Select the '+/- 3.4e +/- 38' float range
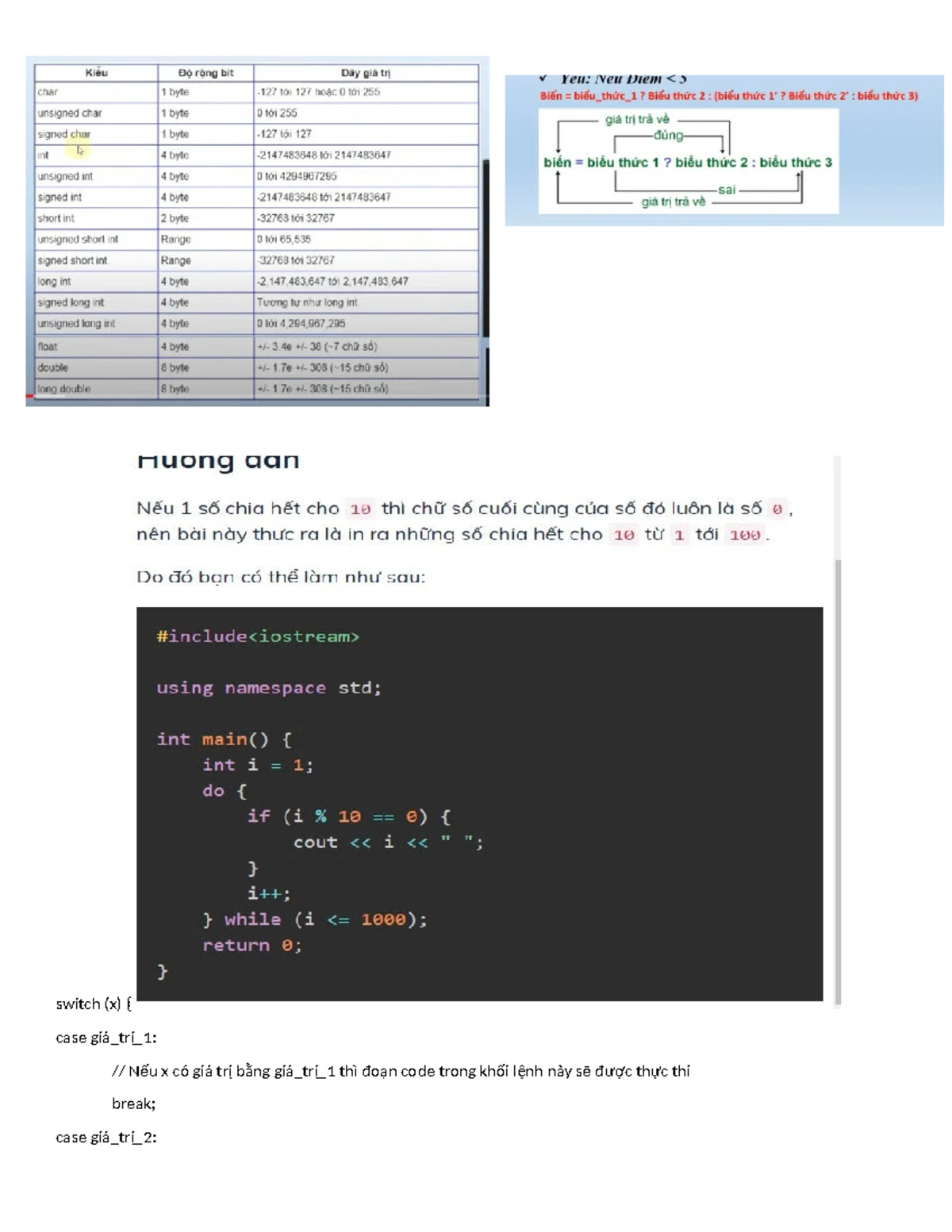 (x=317, y=347)
